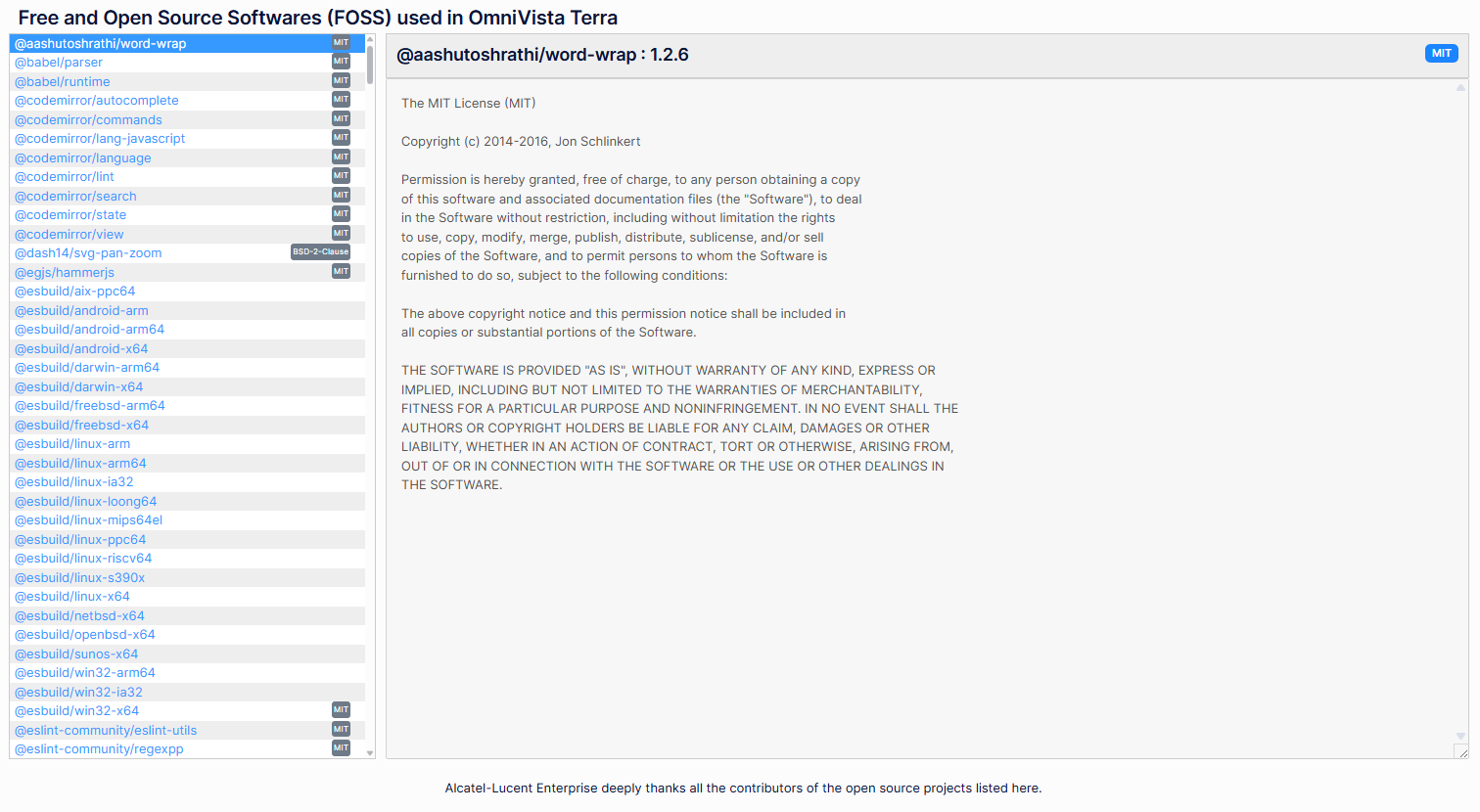Open the @babel/runtime license

(62, 82)
